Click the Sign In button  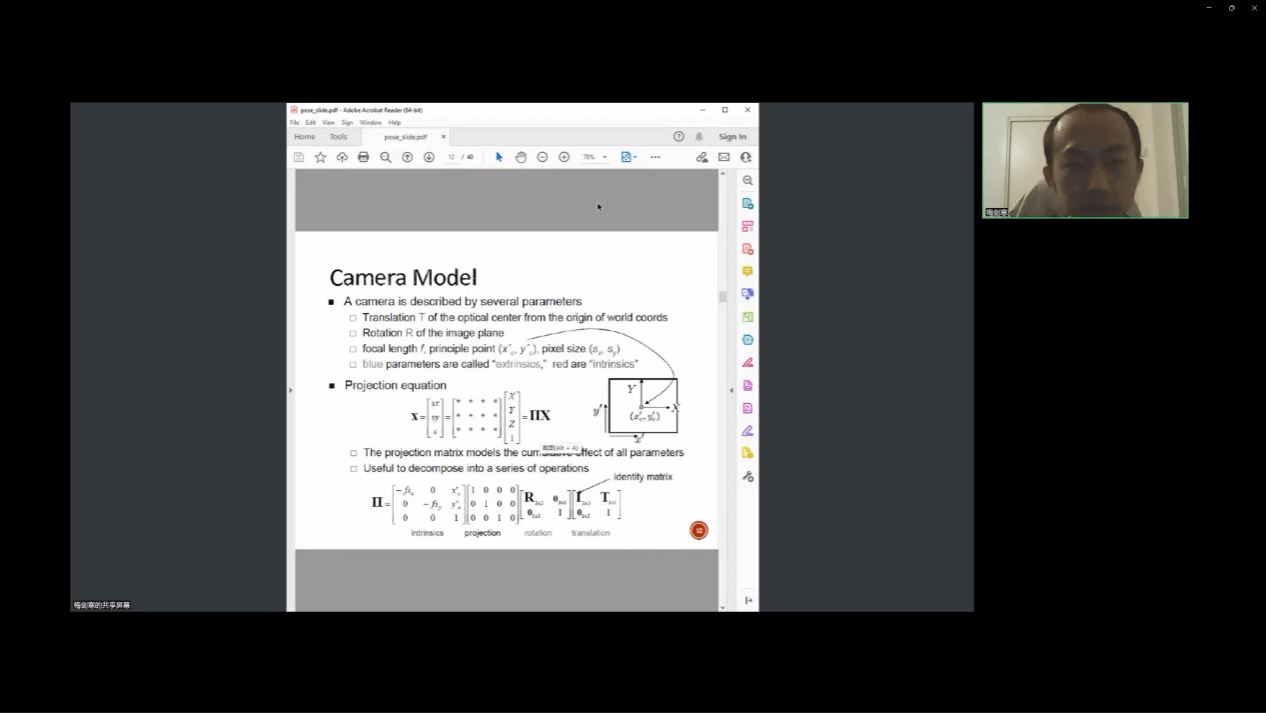pyautogui.click(x=732, y=136)
